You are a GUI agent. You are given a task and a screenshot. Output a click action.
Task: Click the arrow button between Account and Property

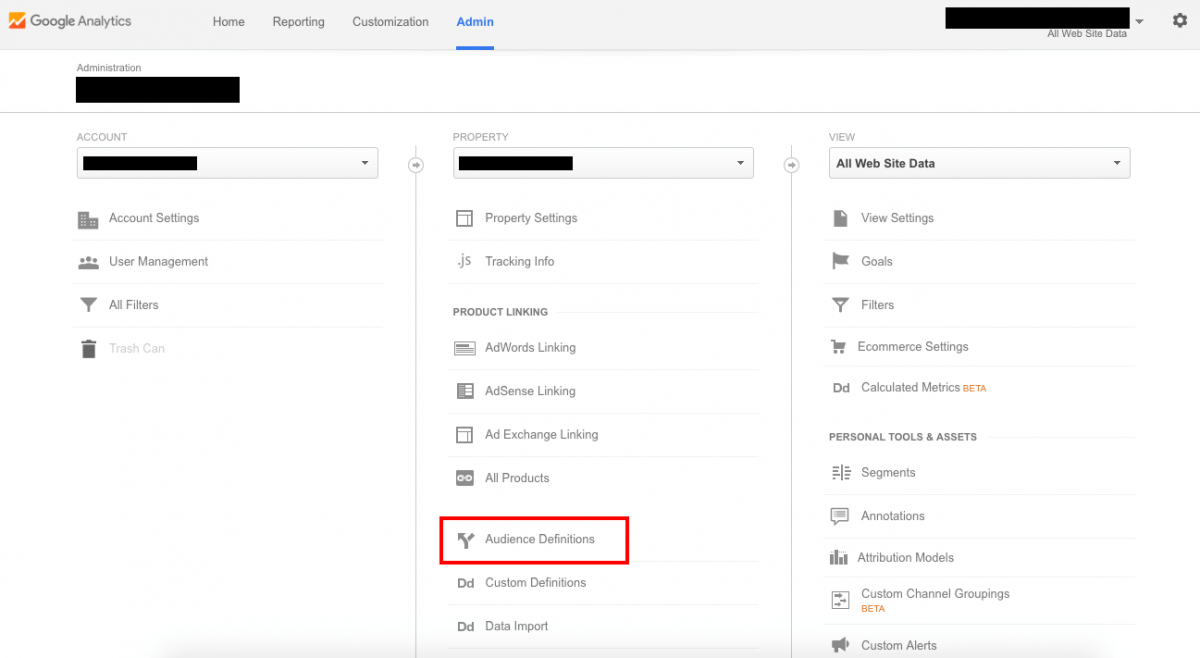pos(416,165)
